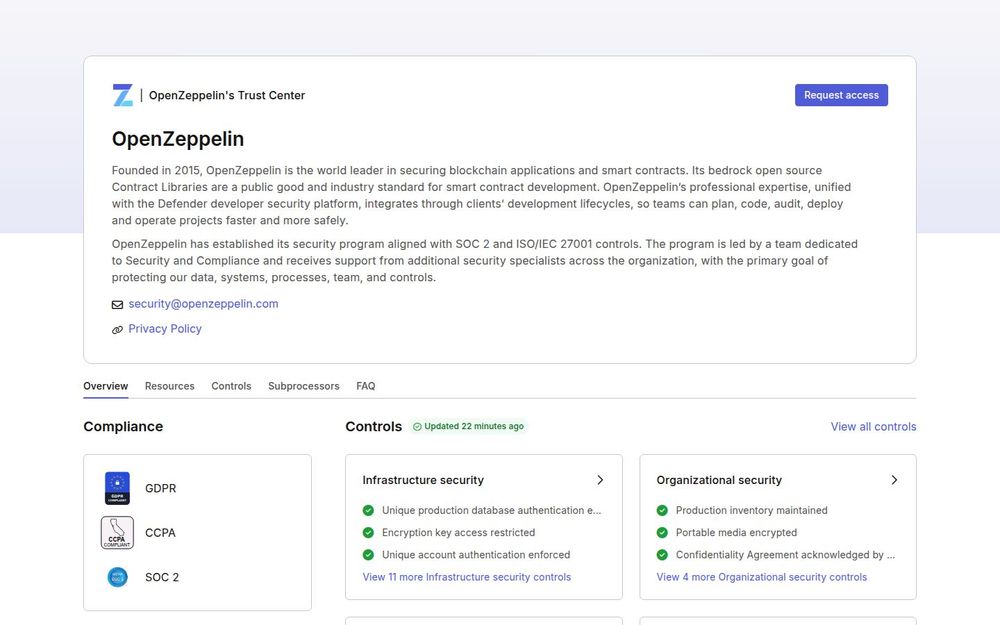Image resolution: width=1000 pixels, height=625 pixels.
Task: Click green check for Confidentiality Agreement acknowledged
Action: (662, 555)
